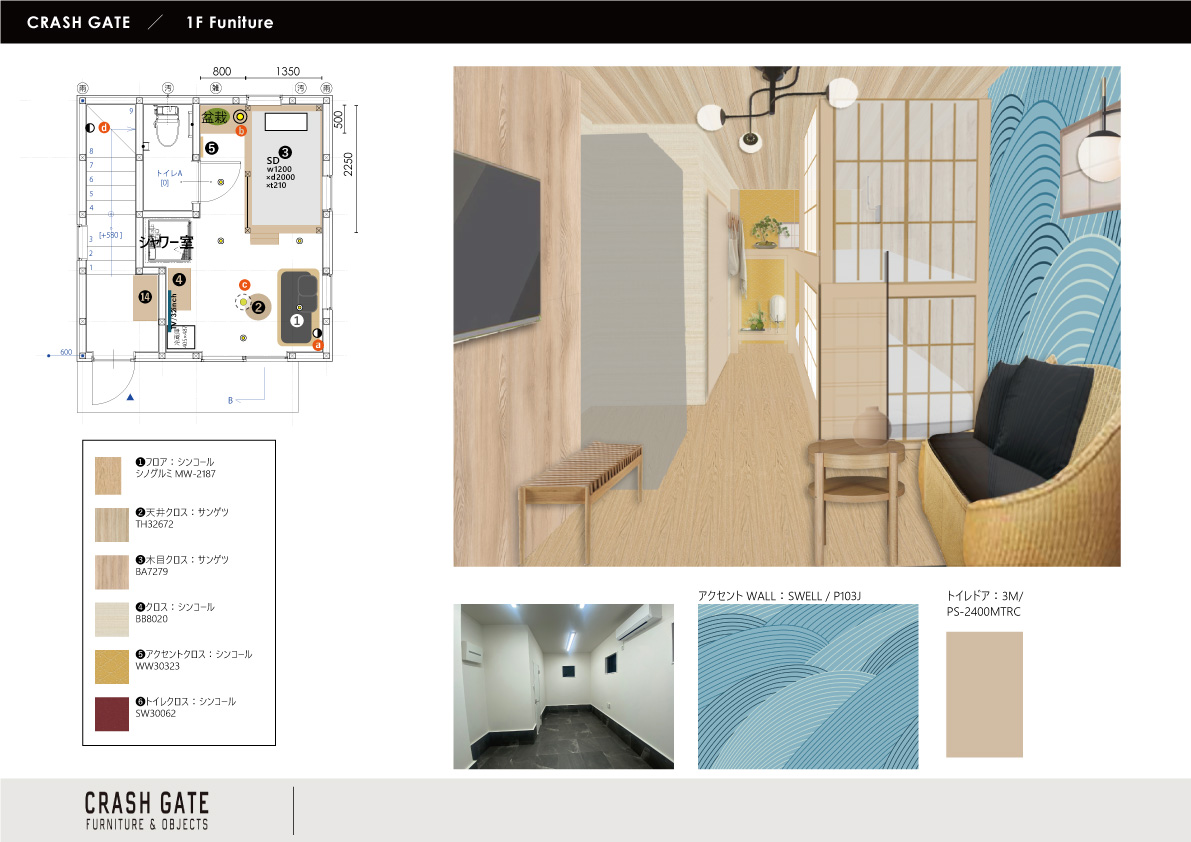Click black number 5 marker near toilet door
The height and width of the screenshot is (842, 1191).
(x=211, y=148)
